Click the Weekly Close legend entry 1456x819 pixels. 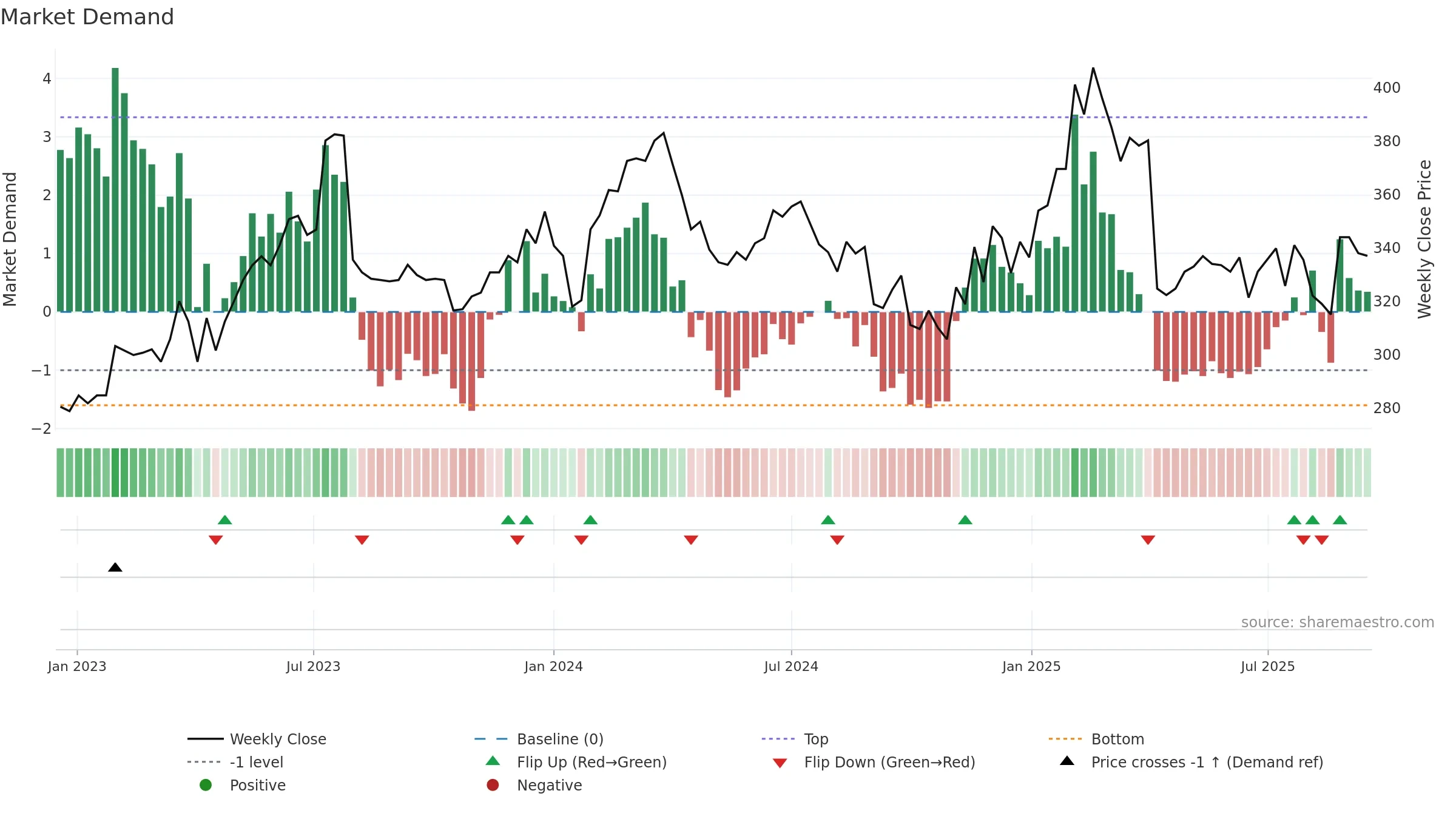coord(257,739)
